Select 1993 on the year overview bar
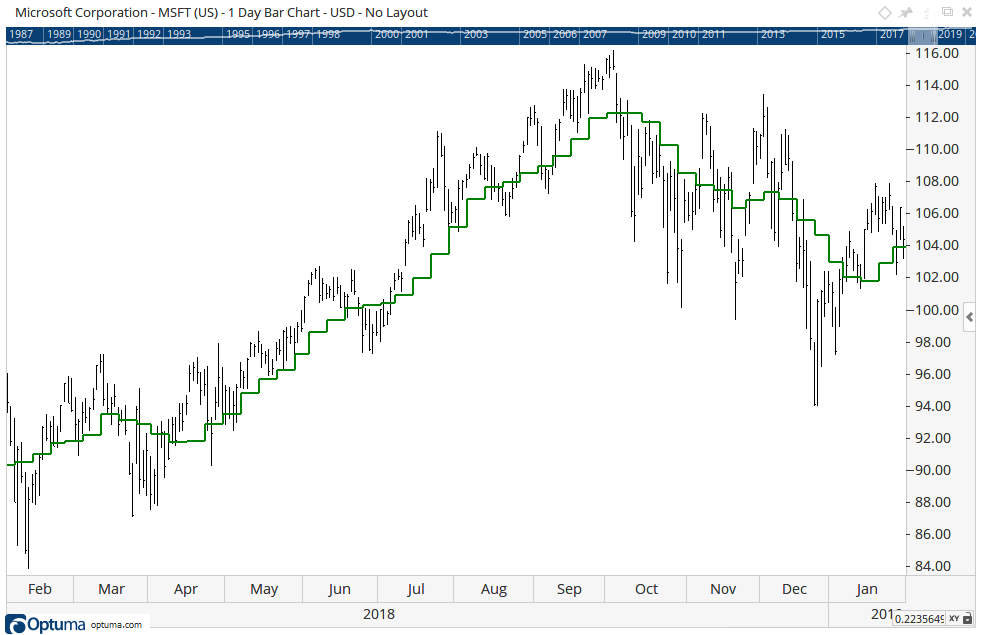Viewport: 982px width, 635px height. [x=179, y=34]
